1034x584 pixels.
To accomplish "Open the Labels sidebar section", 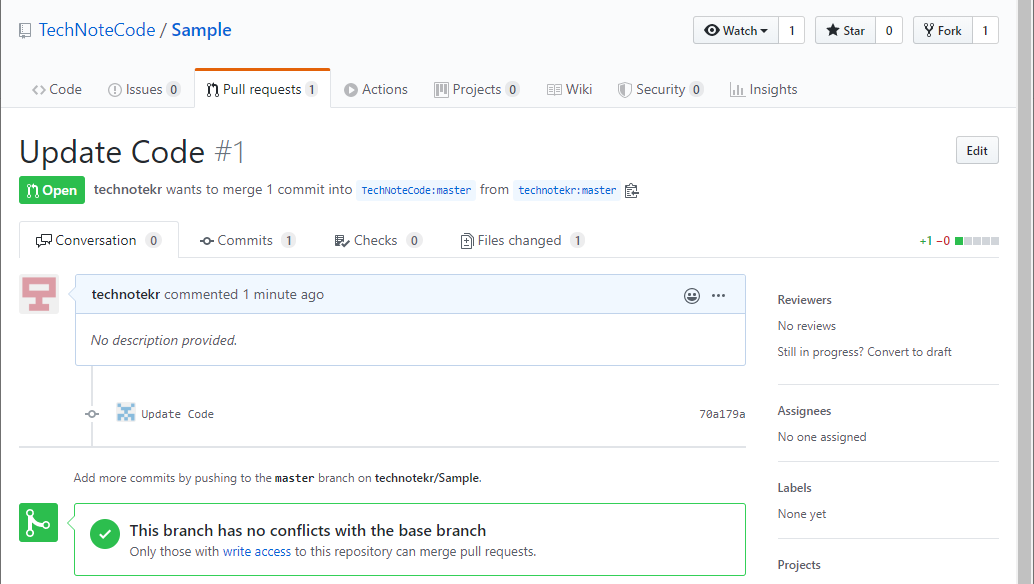I will pyautogui.click(x=794, y=488).
